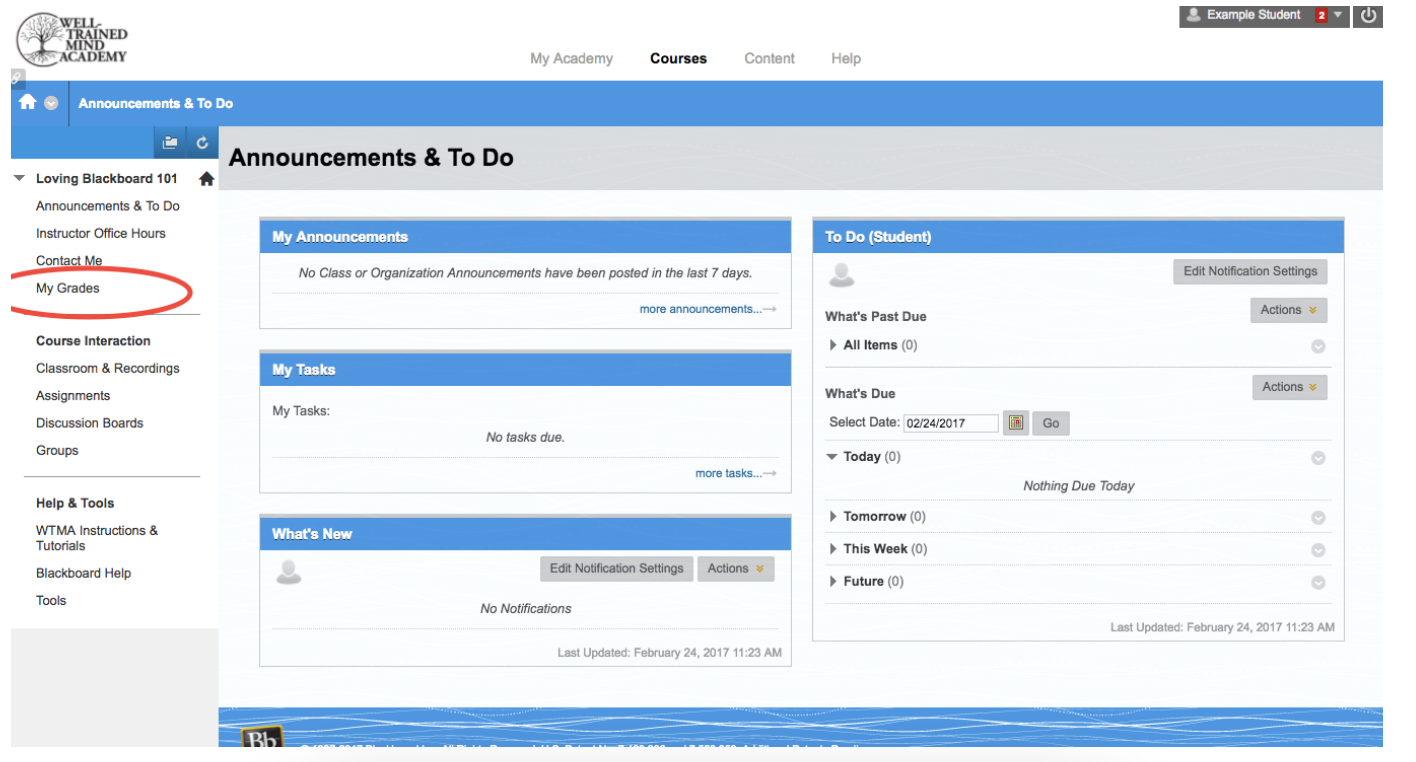Open the display course menu folder icon
The image size is (1416, 762).
pyautogui.click(x=170, y=142)
